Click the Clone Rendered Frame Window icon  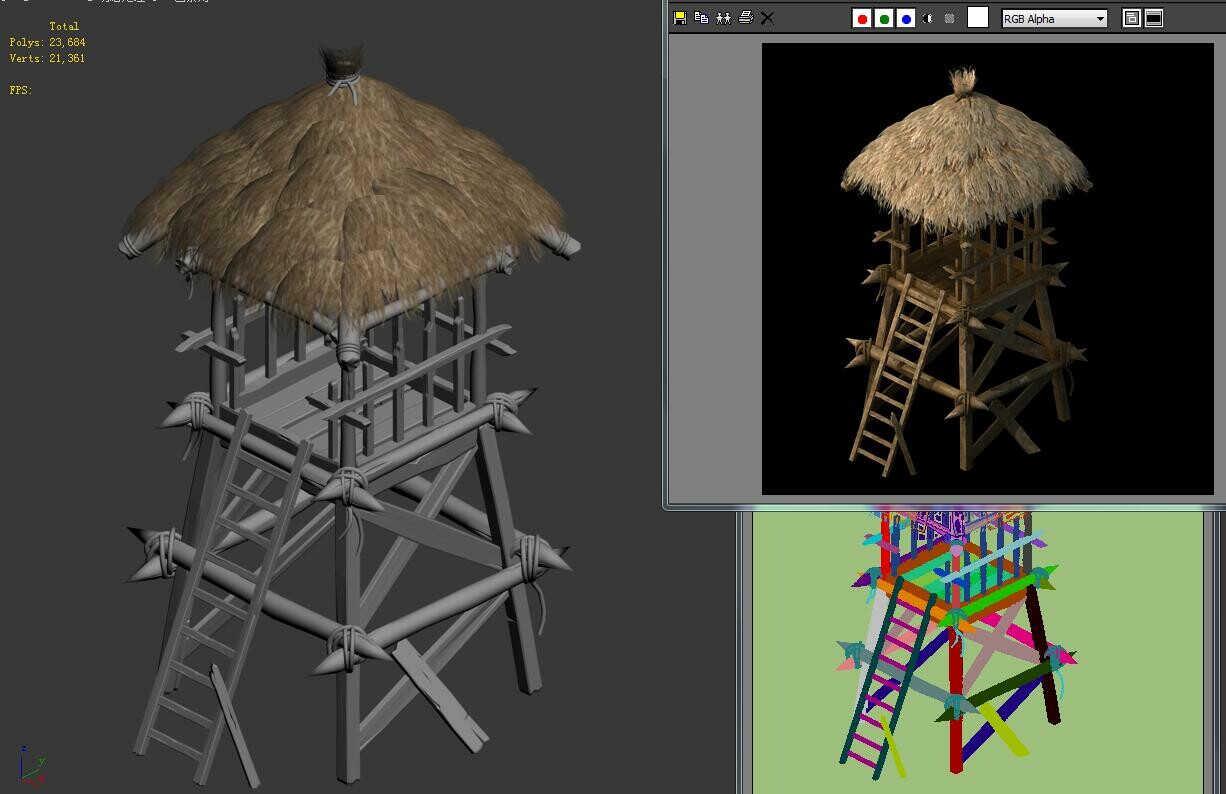point(723,17)
